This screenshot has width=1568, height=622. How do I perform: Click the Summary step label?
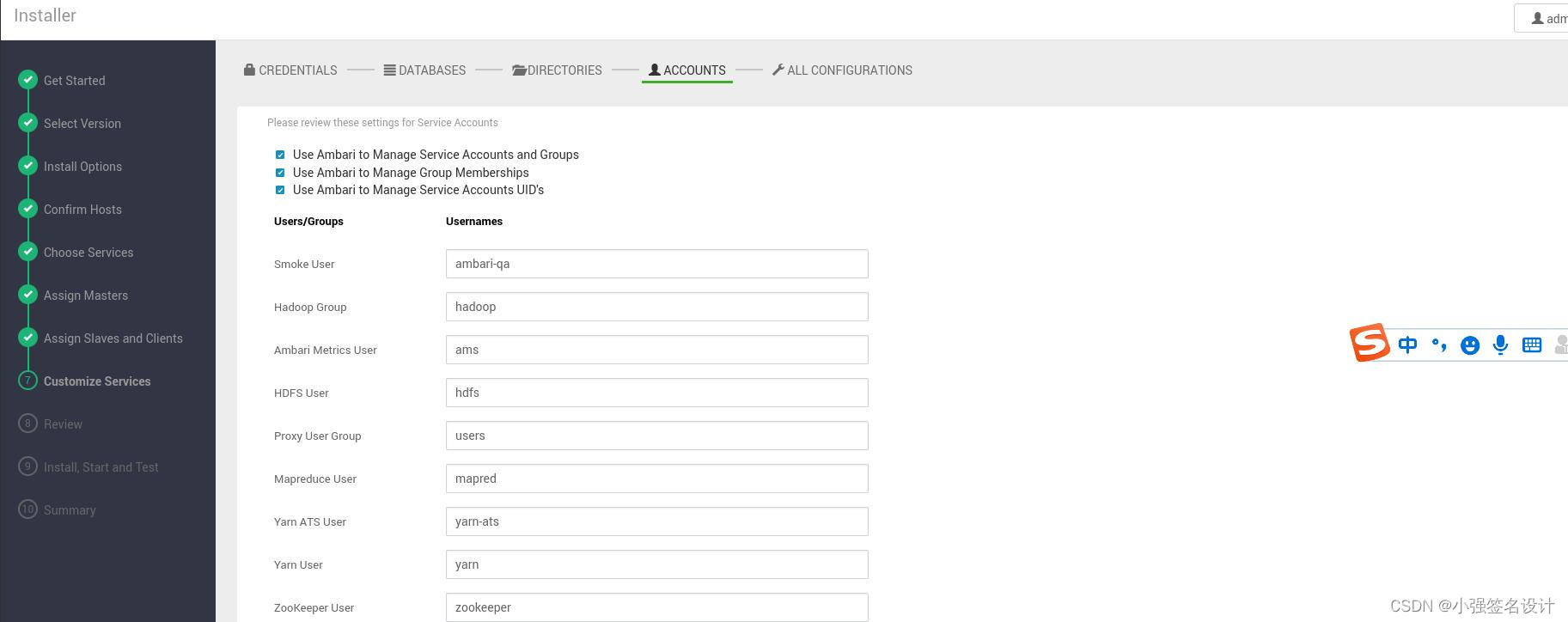70,510
